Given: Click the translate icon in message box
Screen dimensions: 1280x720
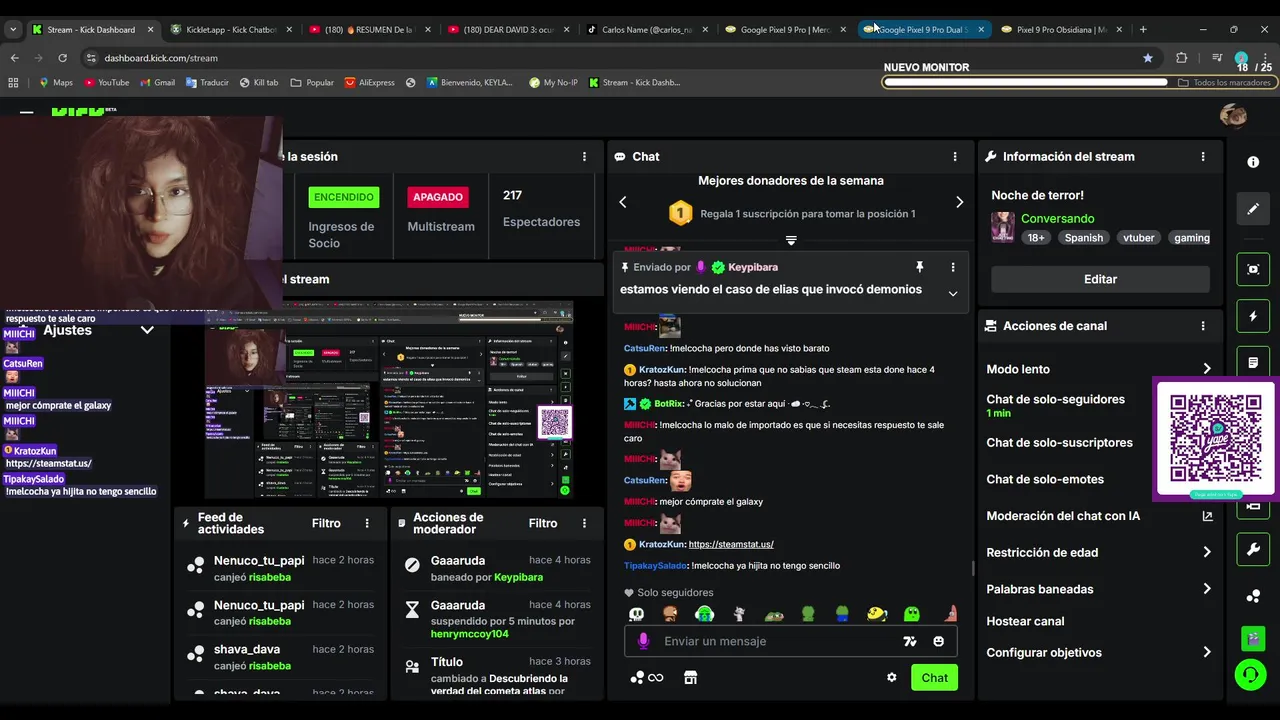Looking at the screenshot, I should [910, 641].
